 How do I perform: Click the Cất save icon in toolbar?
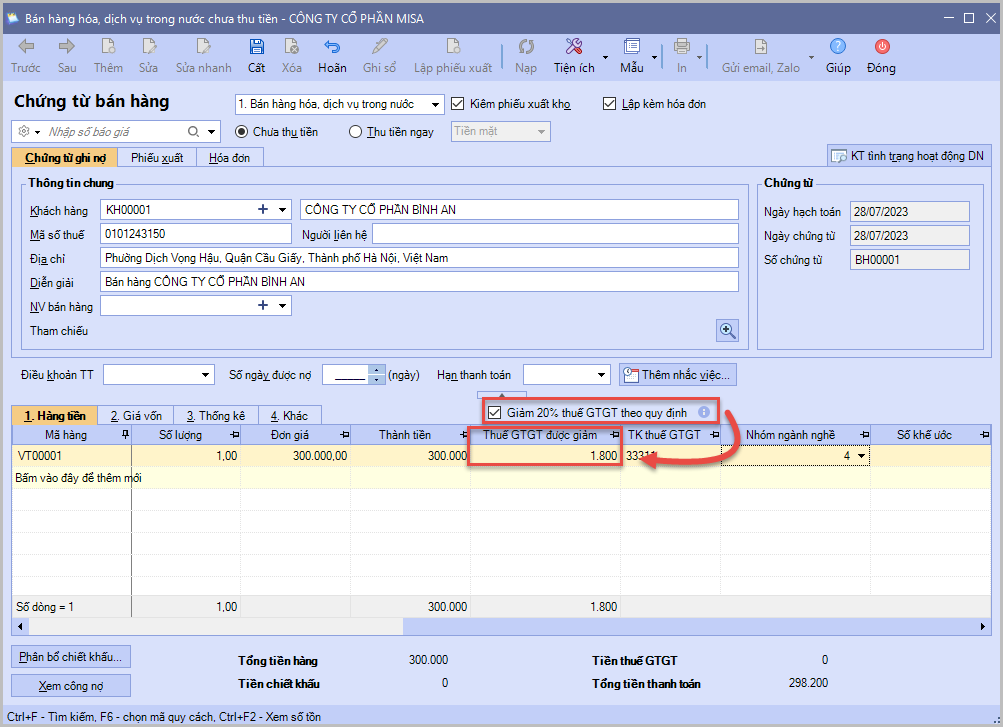tap(257, 47)
